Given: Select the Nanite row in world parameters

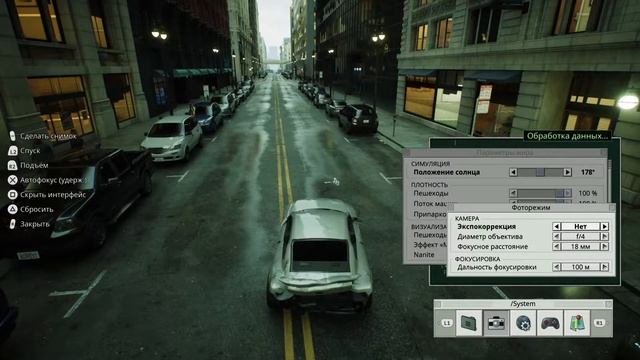Looking at the screenshot, I should pos(424,254).
